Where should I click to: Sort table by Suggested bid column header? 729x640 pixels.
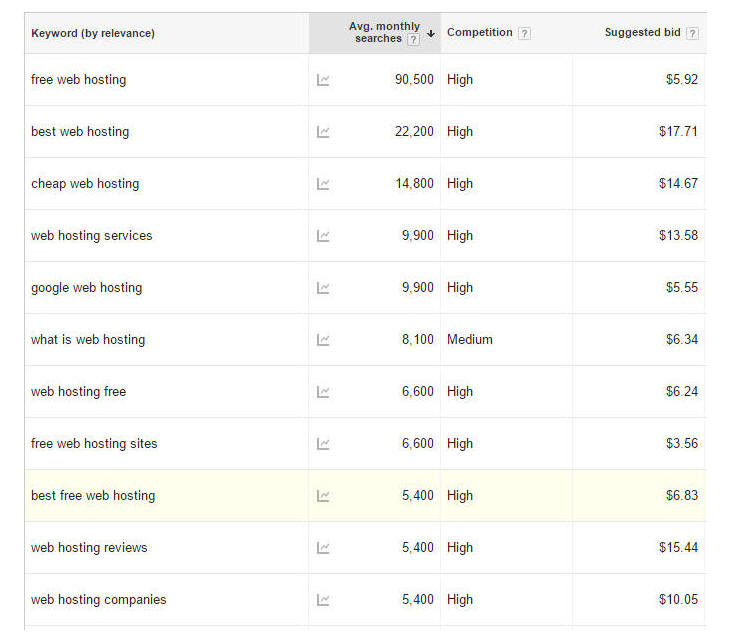(x=642, y=33)
